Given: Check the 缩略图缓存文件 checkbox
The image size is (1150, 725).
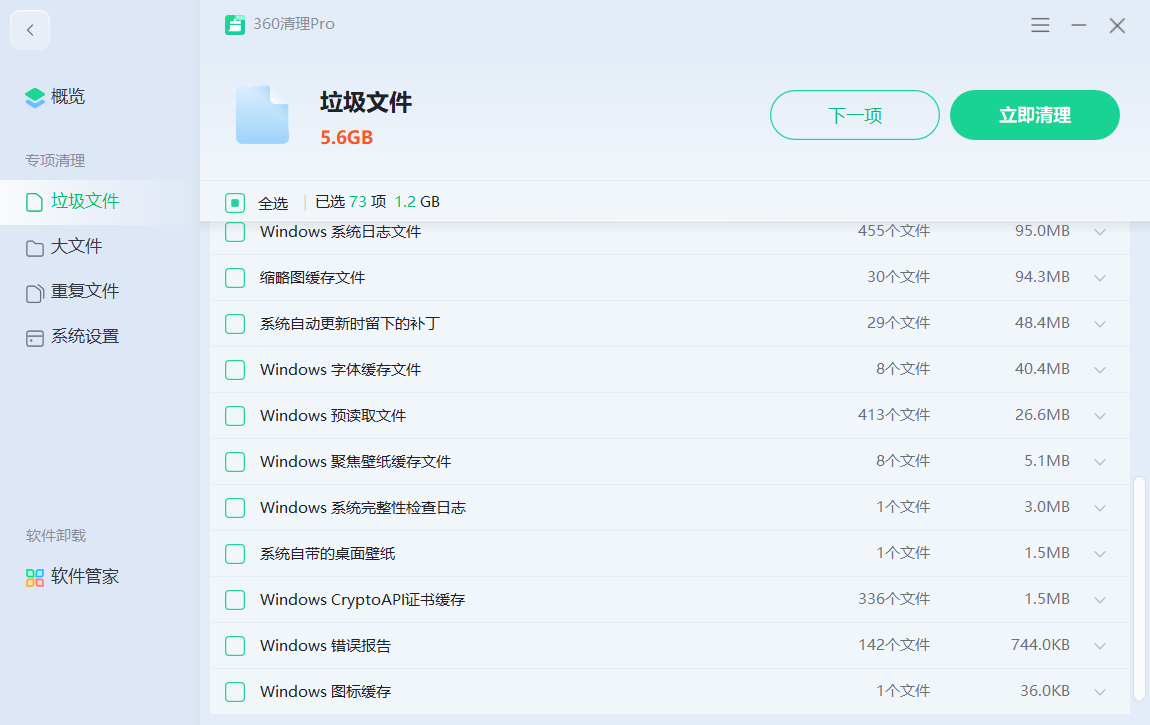Looking at the screenshot, I should tap(235, 278).
